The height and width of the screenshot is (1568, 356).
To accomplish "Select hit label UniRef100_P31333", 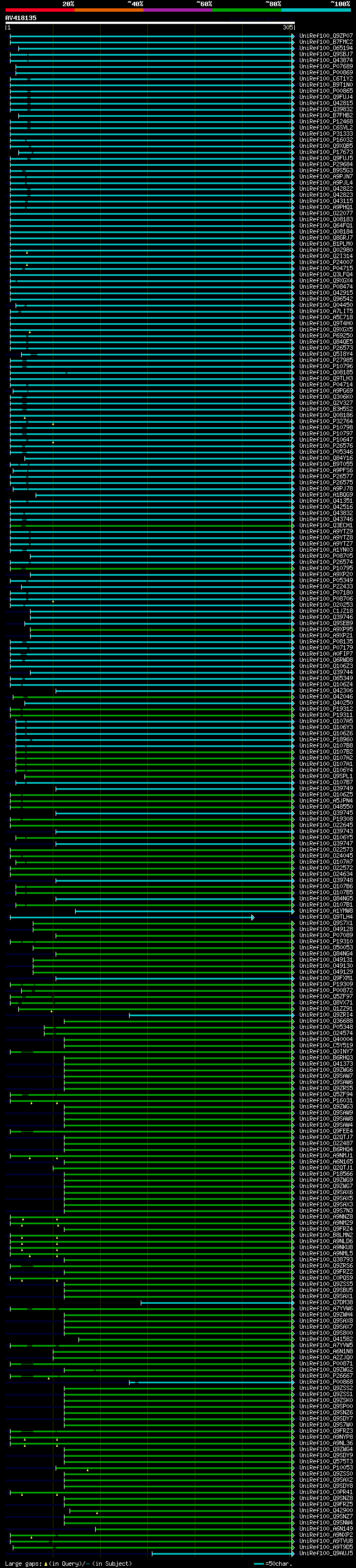I will (x=326, y=134).
